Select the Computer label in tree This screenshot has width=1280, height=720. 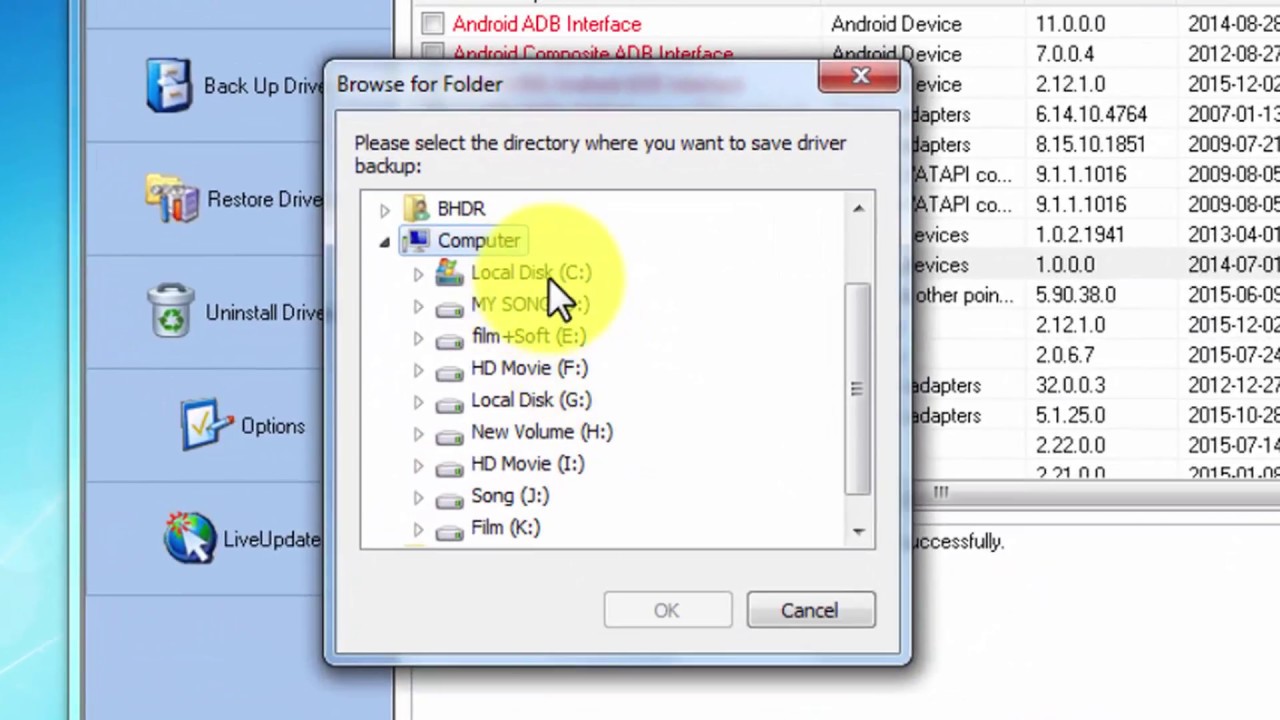tap(479, 240)
